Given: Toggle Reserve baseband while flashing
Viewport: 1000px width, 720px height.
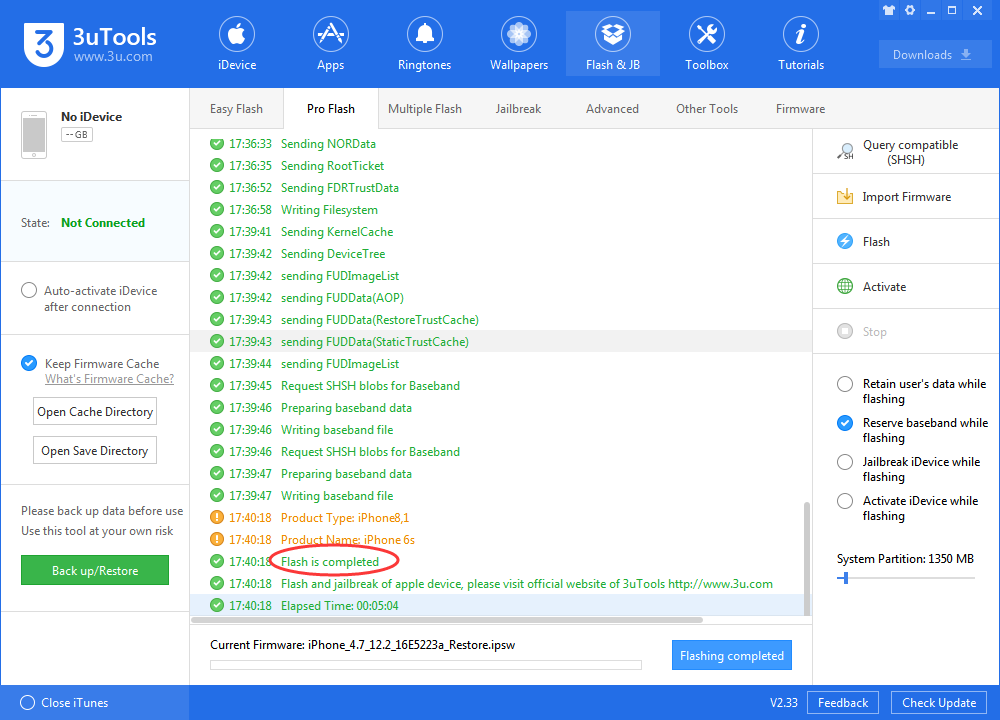Looking at the screenshot, I should 845,423.
